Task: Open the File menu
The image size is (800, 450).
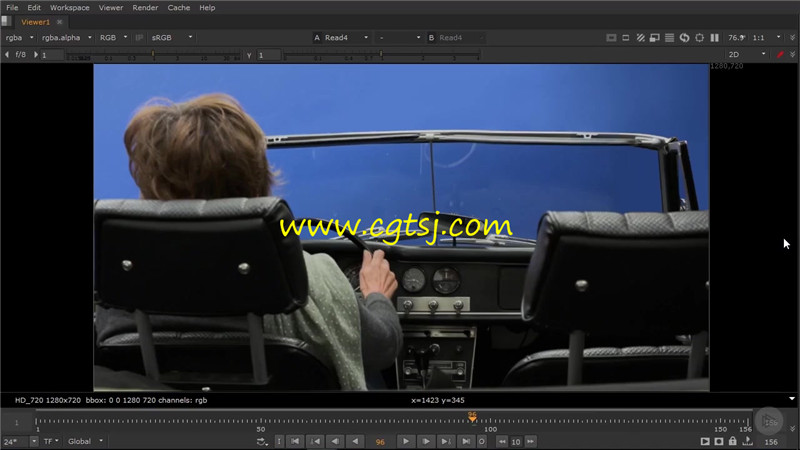Action: point(12,8)
